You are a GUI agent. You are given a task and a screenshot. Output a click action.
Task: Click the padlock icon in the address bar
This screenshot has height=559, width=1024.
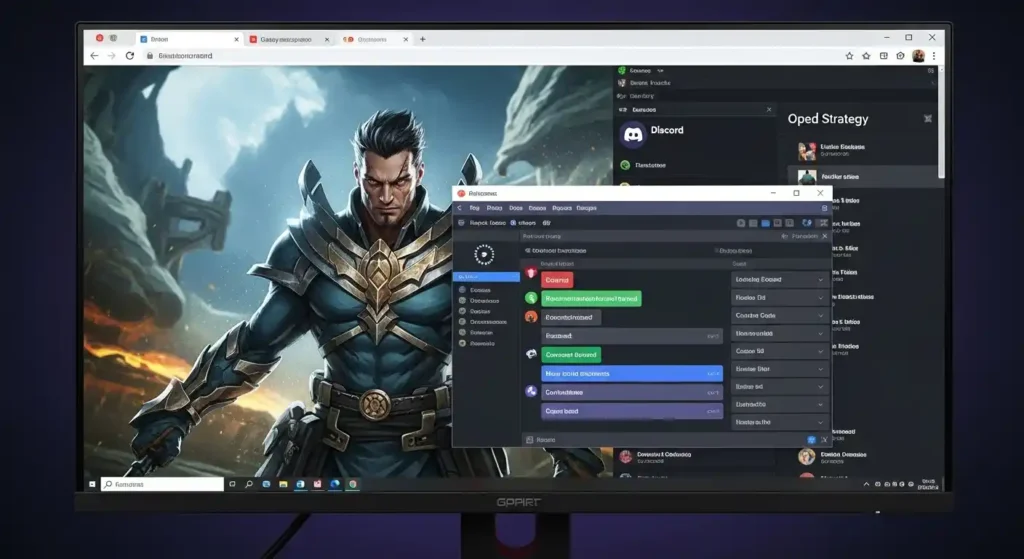[150, 56]
